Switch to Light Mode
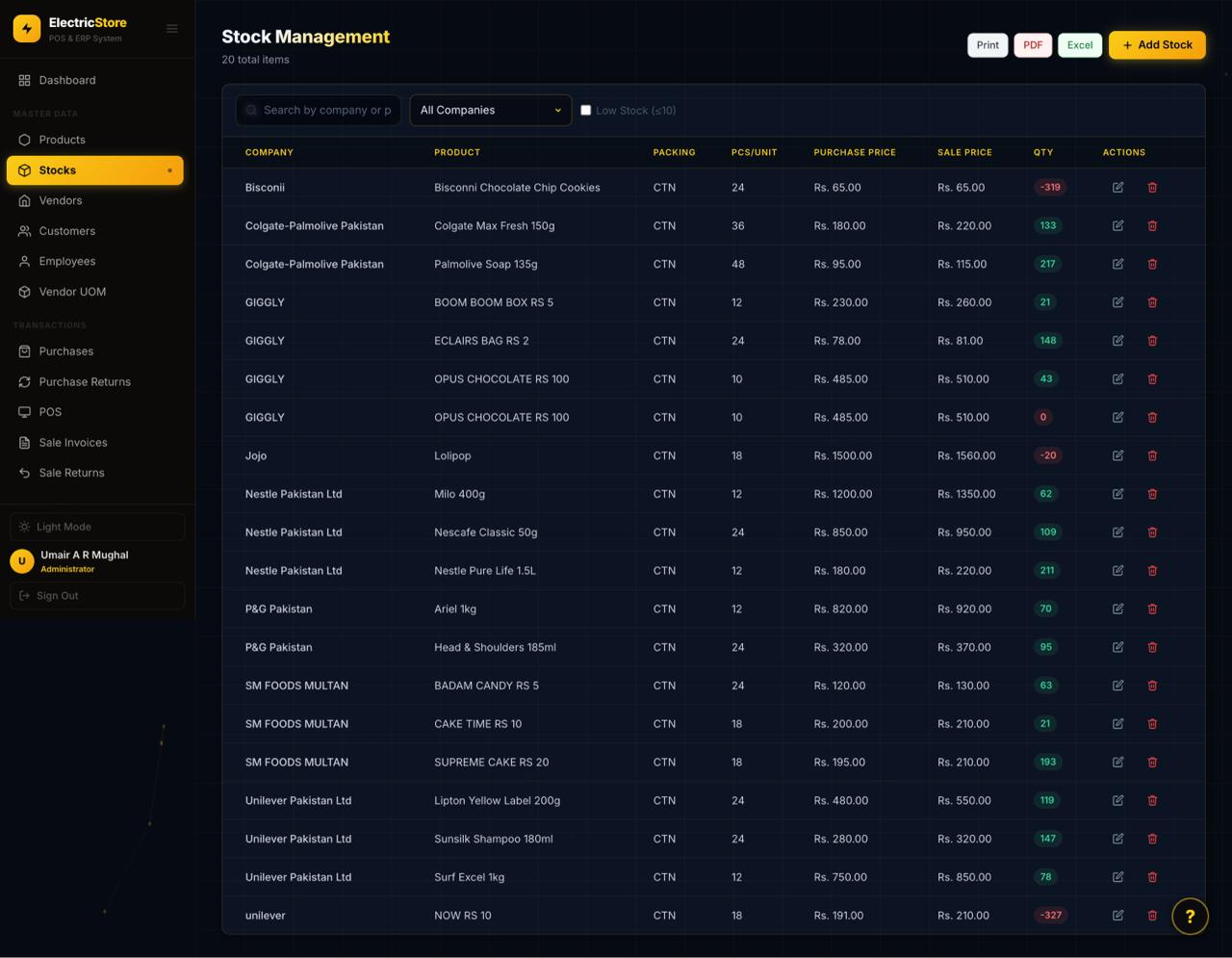Screen dimensions: 1232x958 tap(97, 527)
